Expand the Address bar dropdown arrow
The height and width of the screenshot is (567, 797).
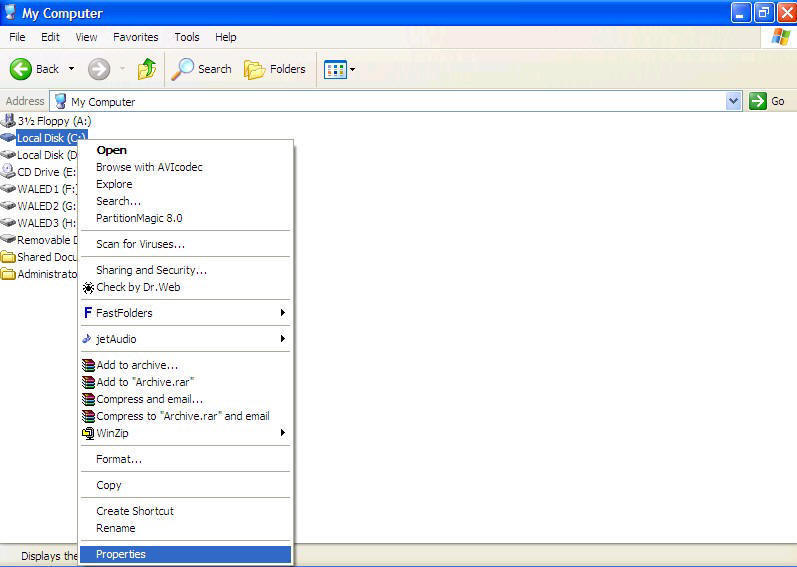pyautogui.click(x=733, y=101)
